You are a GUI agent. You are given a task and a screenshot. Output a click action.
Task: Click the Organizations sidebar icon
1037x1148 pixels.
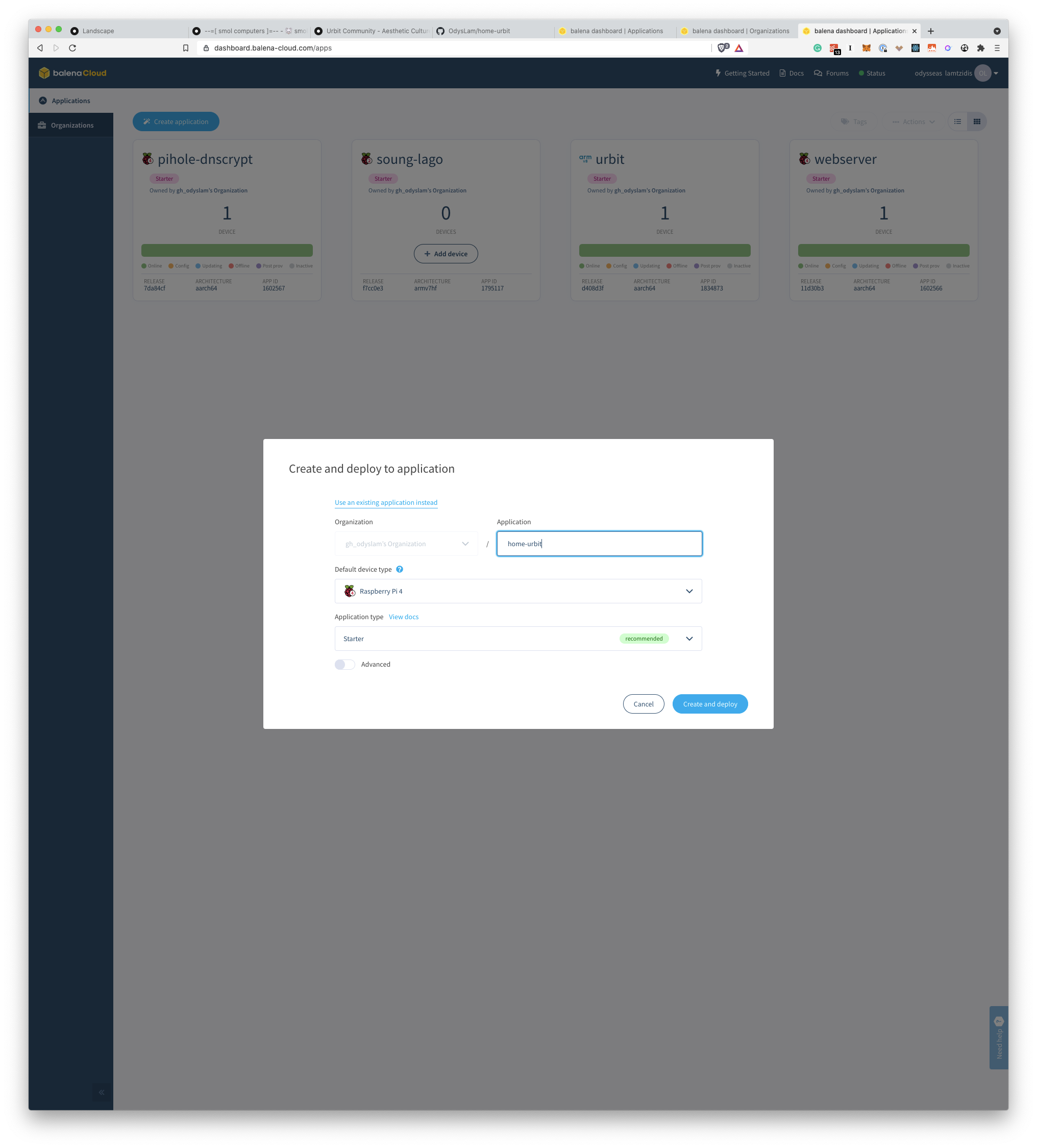[42, 125]
